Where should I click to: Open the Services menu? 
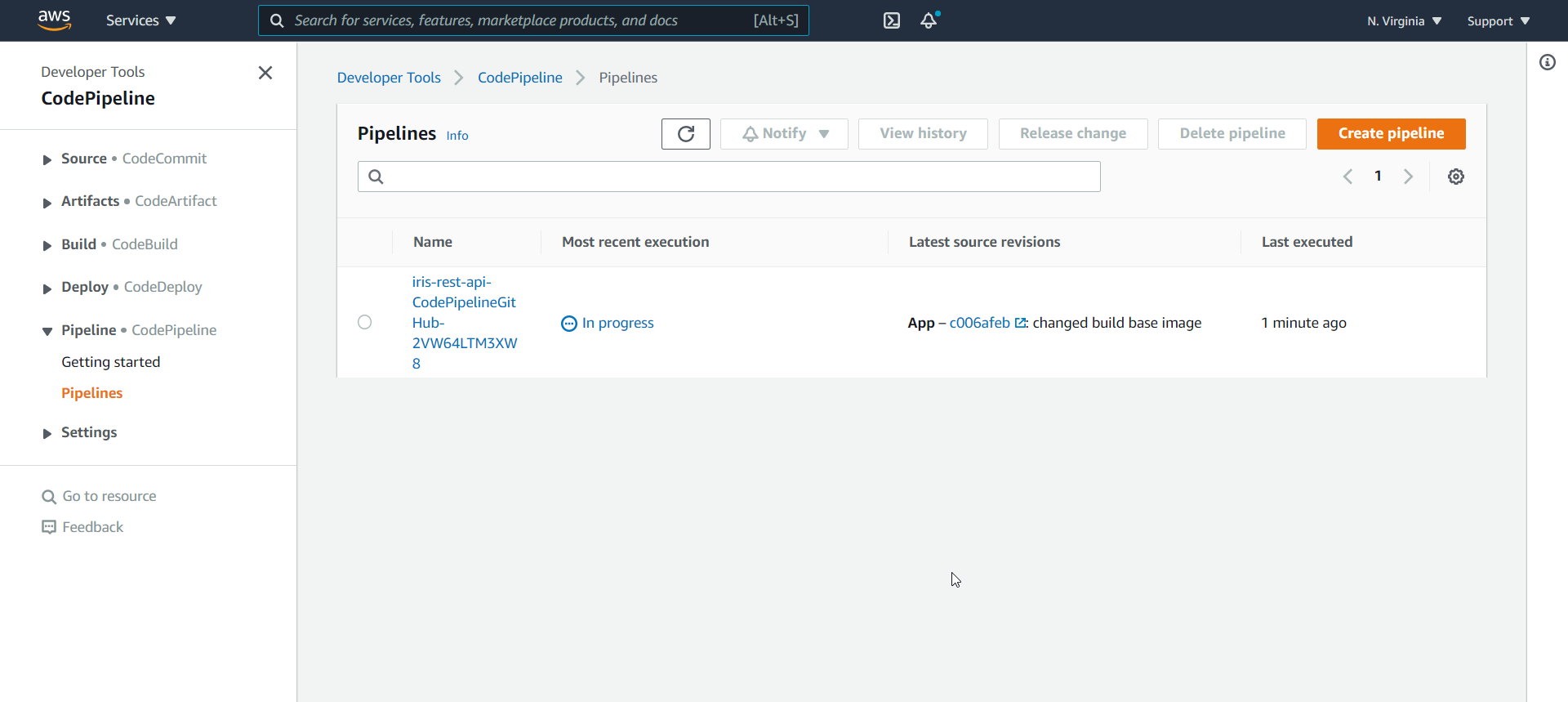tap(140, 20)
